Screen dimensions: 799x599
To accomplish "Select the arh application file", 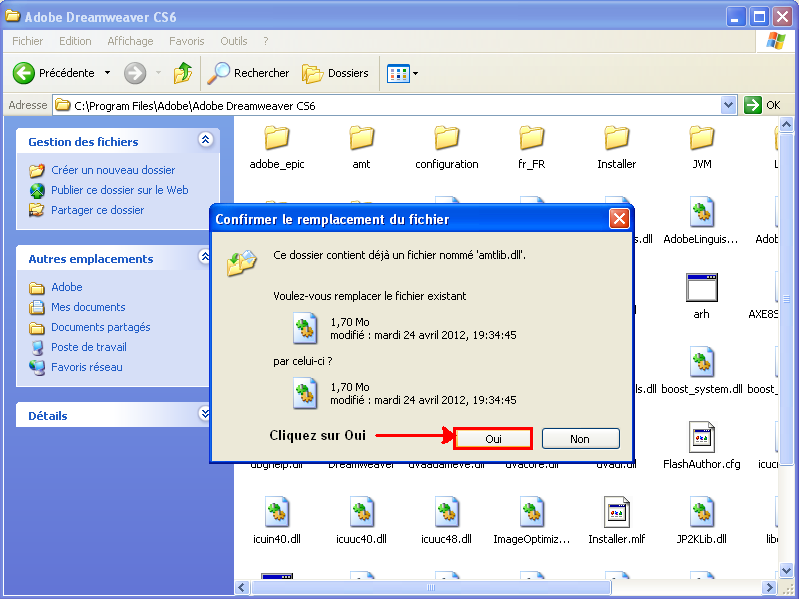I will point(702,296).
